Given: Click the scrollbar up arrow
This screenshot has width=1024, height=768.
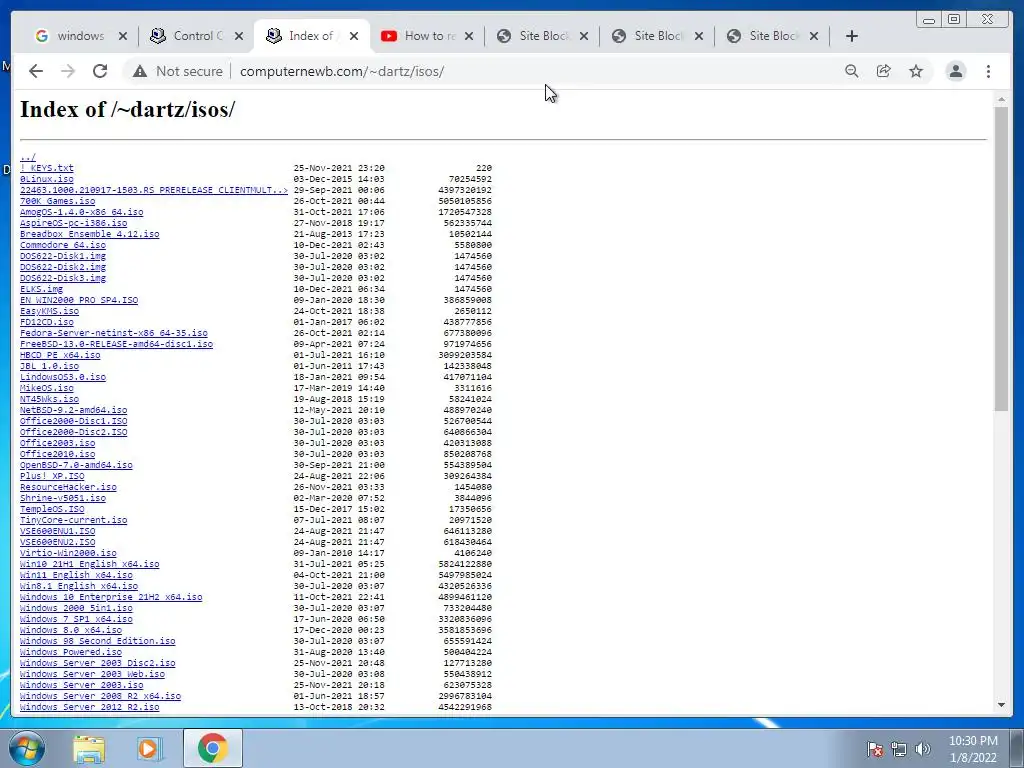Looking at the screenshot, I should [1002, 100].
